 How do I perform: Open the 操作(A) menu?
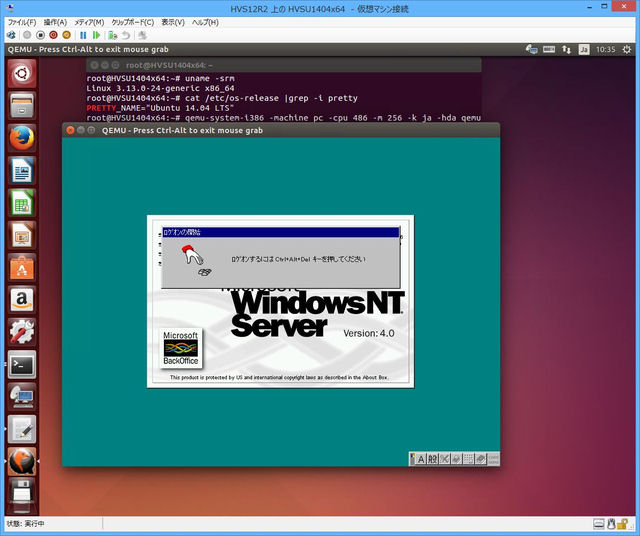pyautogui.click(x=55, y=22)
